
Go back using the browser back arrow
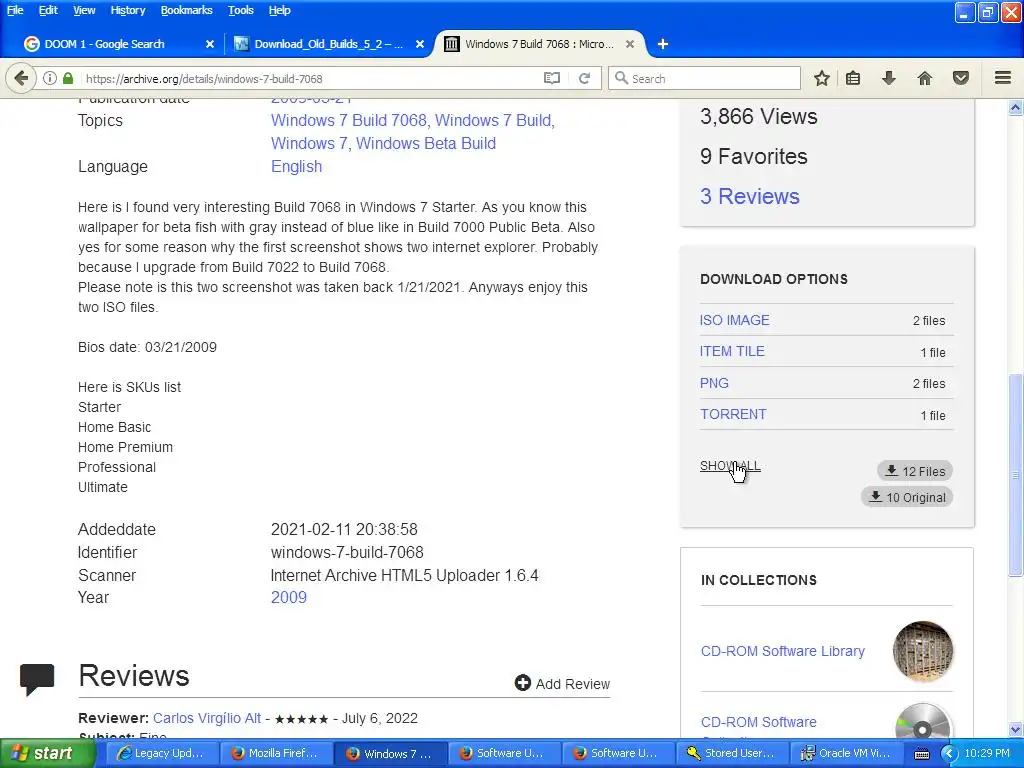(x=21, y=78)
